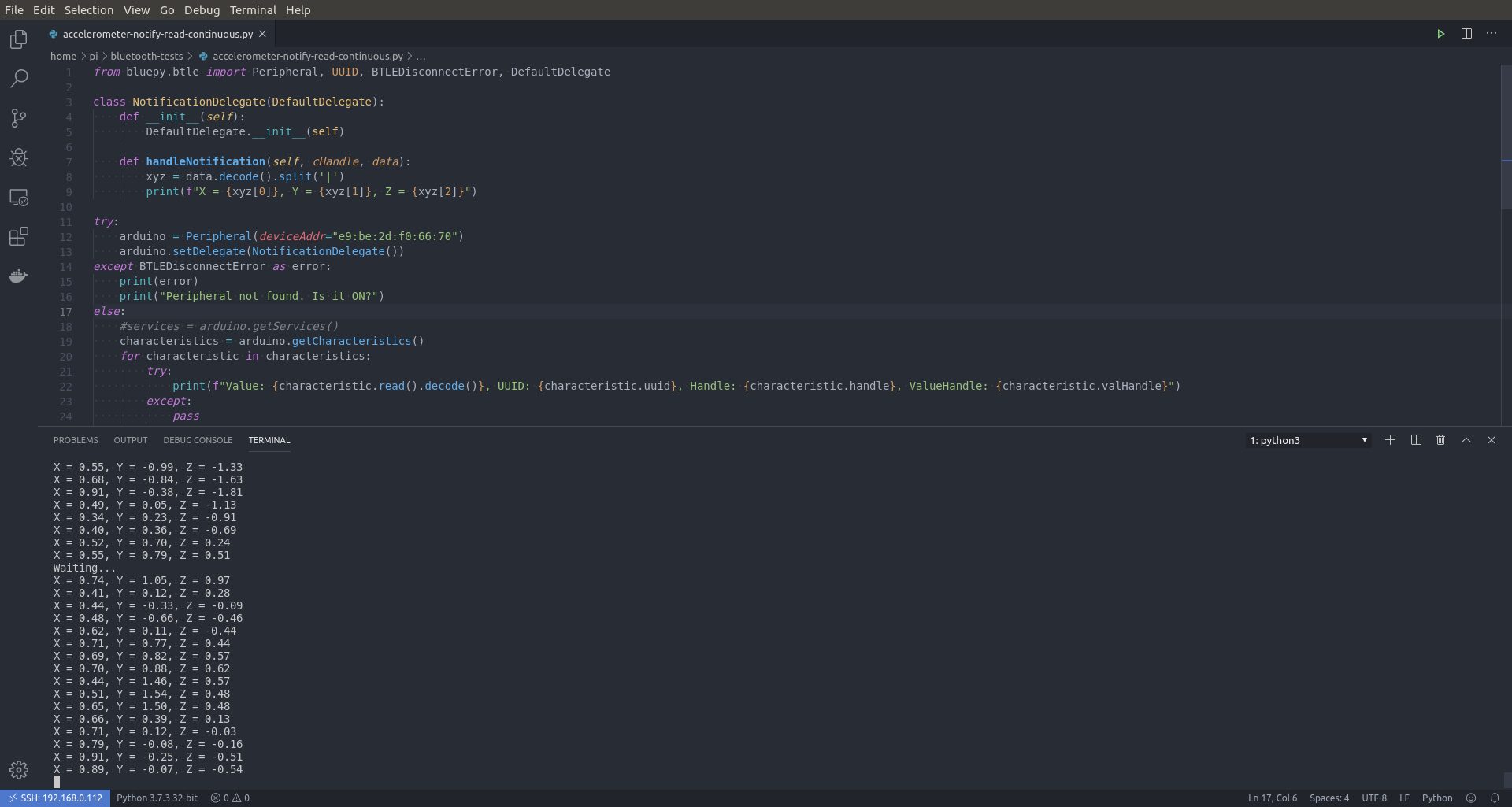This screenshot has width=1512, height=807.
Task: Click the errors and warnings counter
Action: point(230,798)
